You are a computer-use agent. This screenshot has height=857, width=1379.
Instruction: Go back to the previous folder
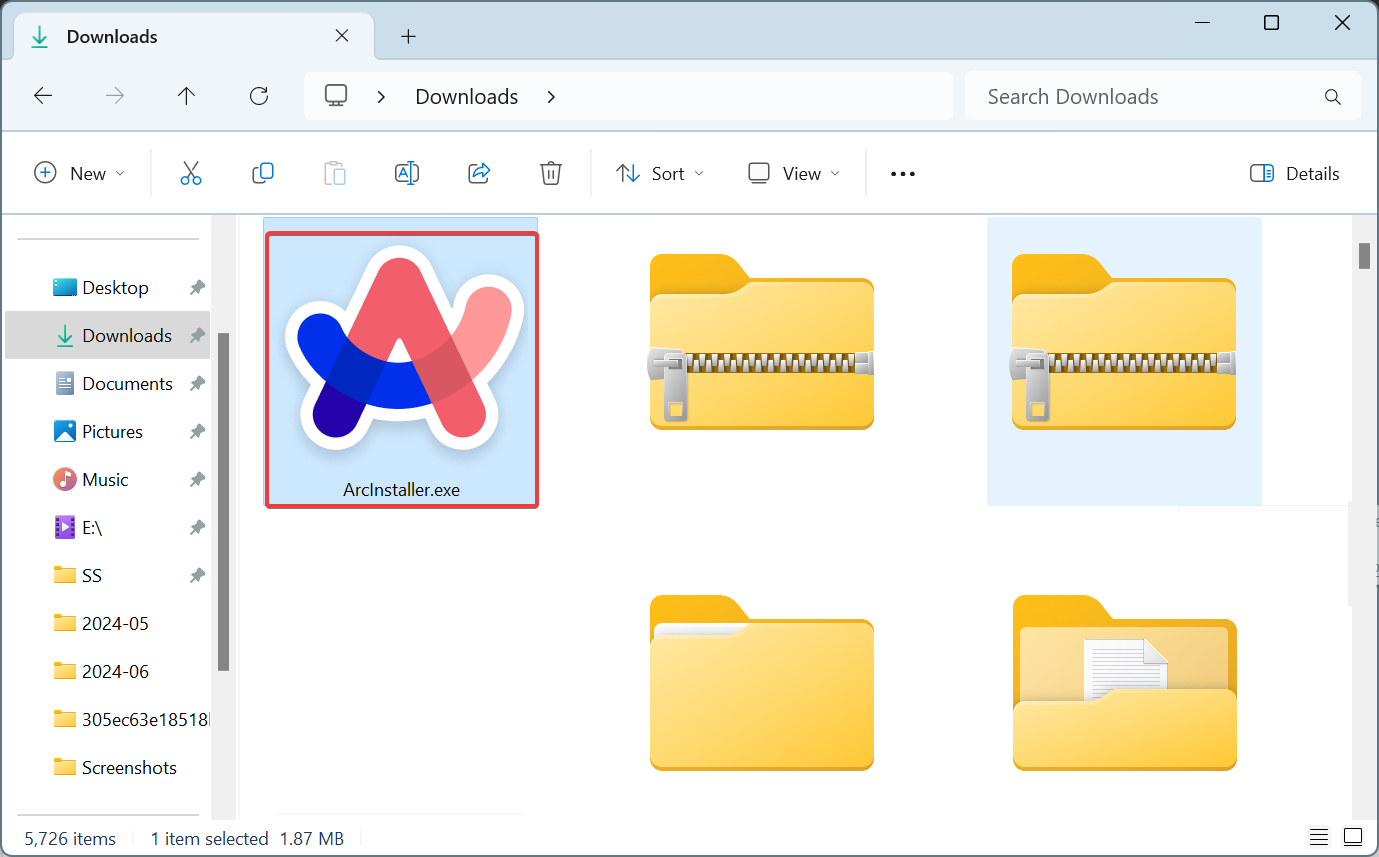point(43,96)
